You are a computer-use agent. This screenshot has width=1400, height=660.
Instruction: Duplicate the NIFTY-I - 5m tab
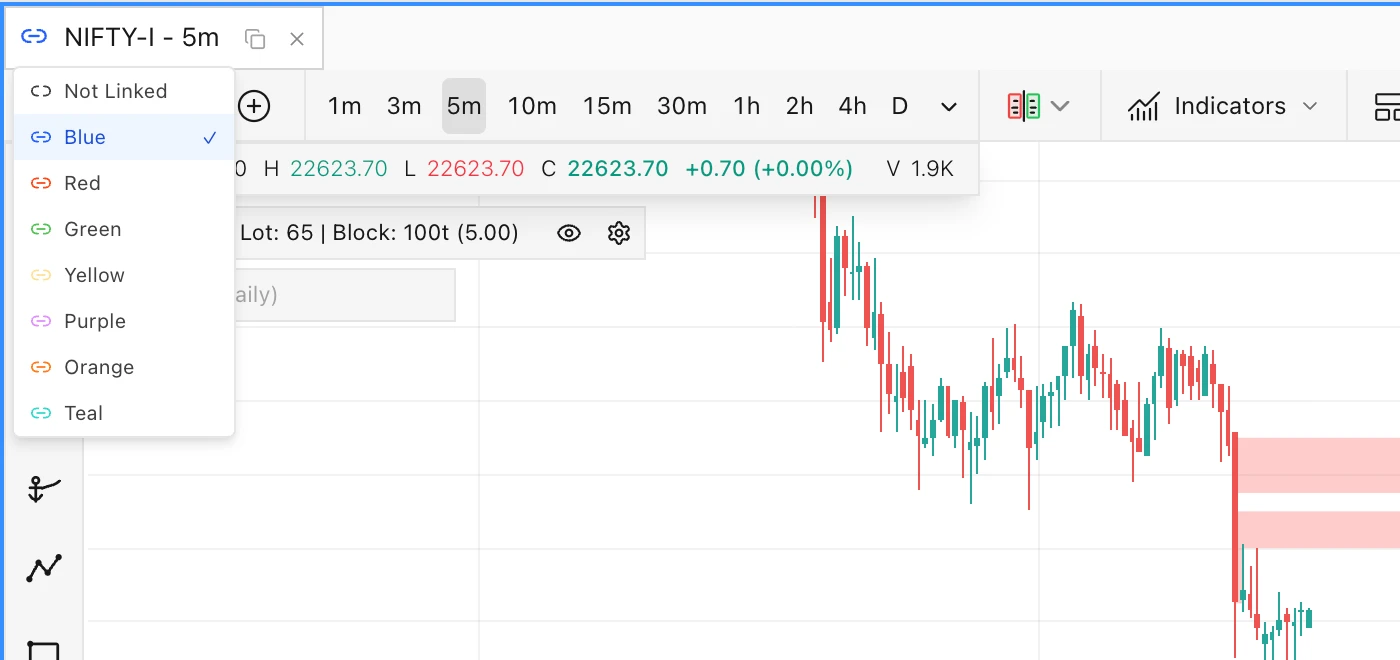pos(255,39)
